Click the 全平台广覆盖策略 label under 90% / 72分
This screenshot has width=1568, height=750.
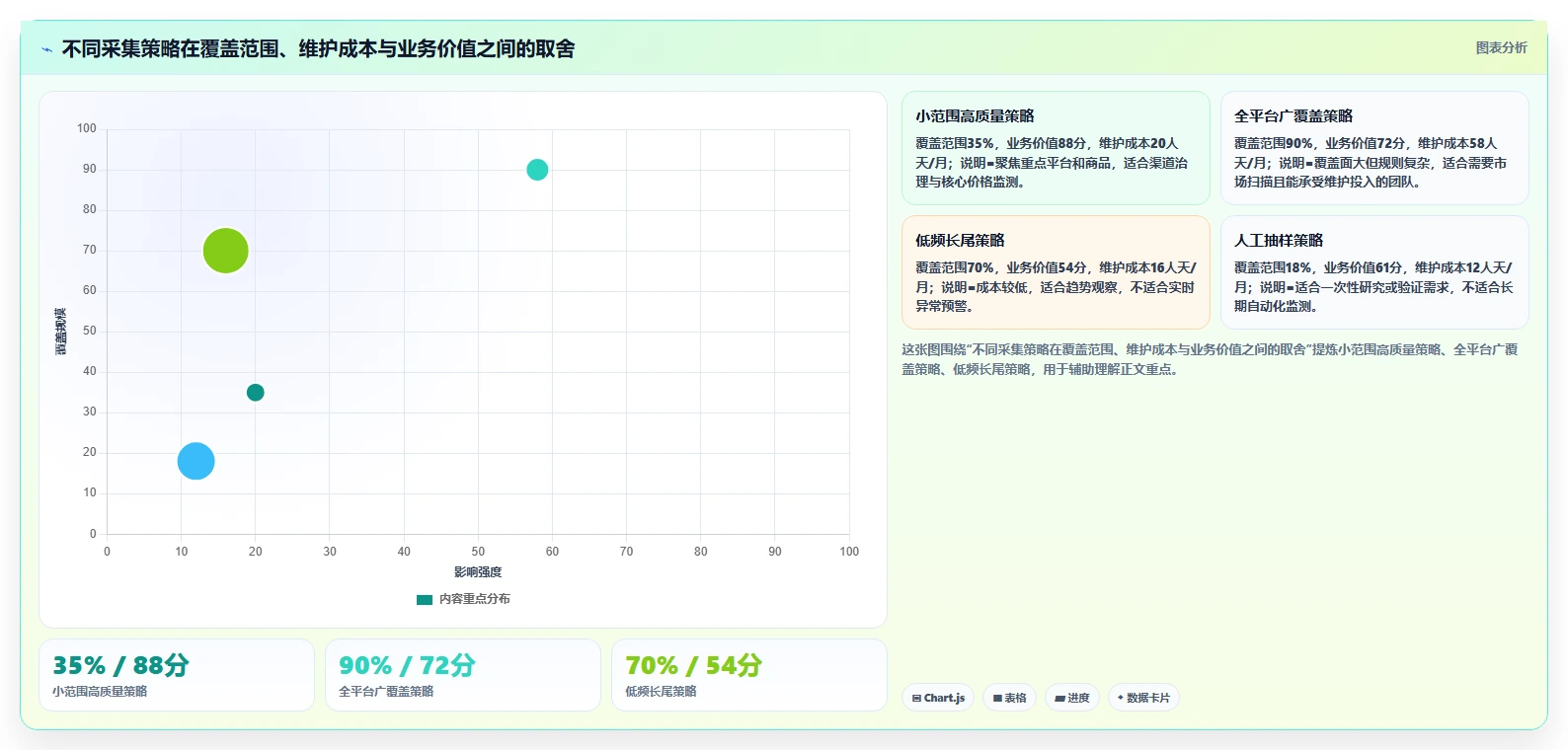(386, 692)
